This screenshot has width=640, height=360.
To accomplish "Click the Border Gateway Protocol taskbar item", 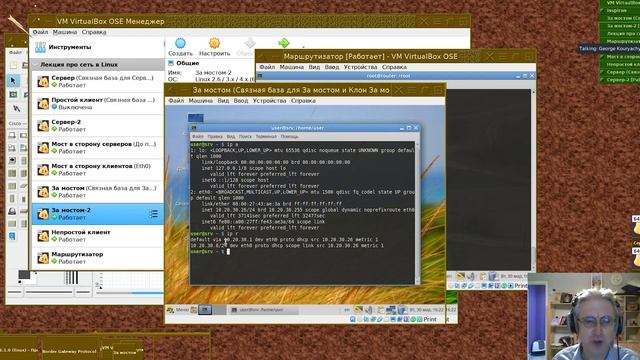I will (69, 351).
